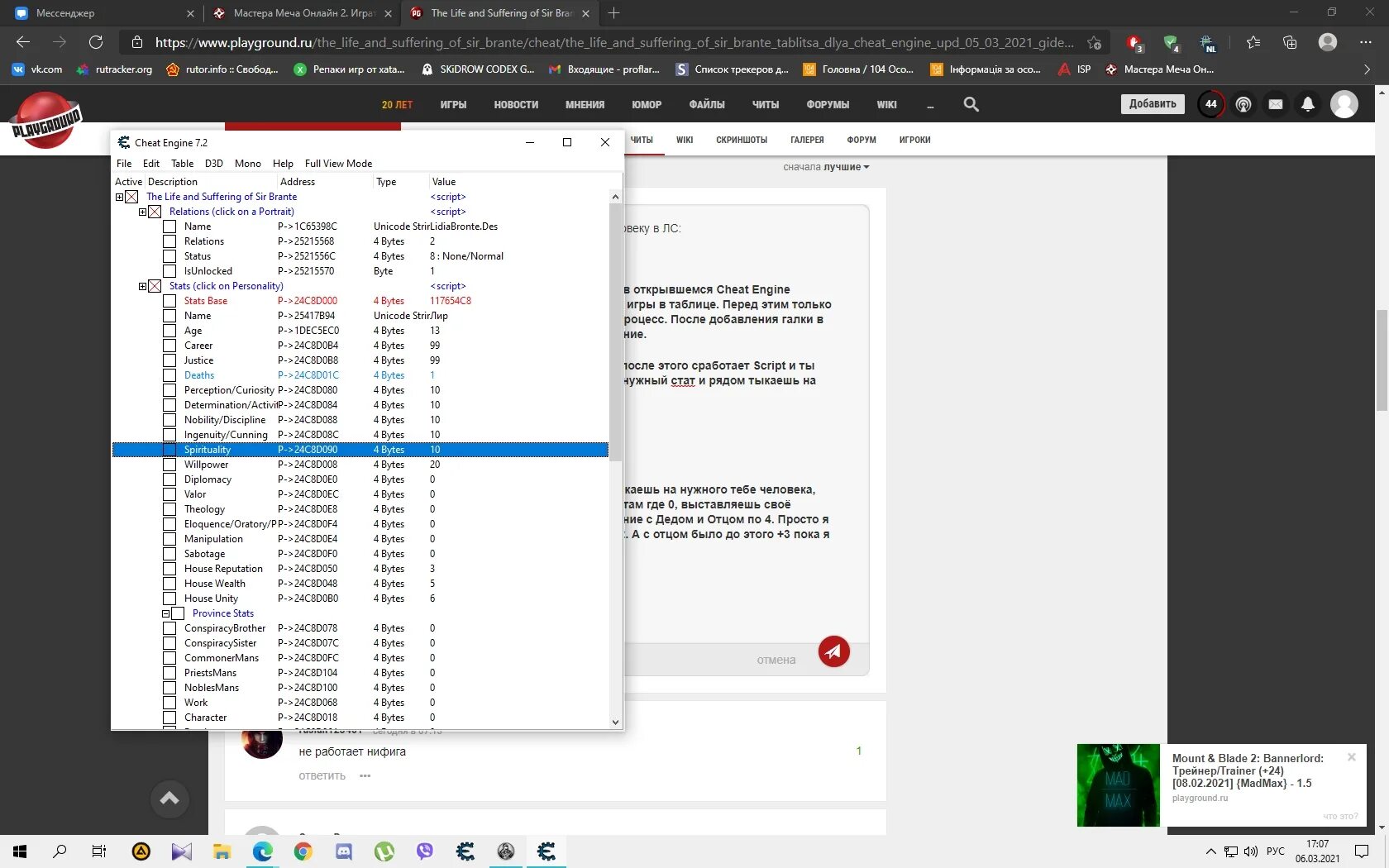The width and height of the screenshot is (1389, 868).
Task: Click the Добавить button
Action: click(x=1153, y=103)
